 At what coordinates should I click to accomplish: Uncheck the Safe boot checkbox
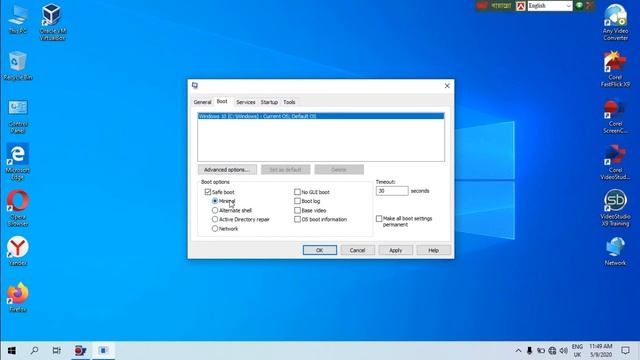(x=208, y=192)
